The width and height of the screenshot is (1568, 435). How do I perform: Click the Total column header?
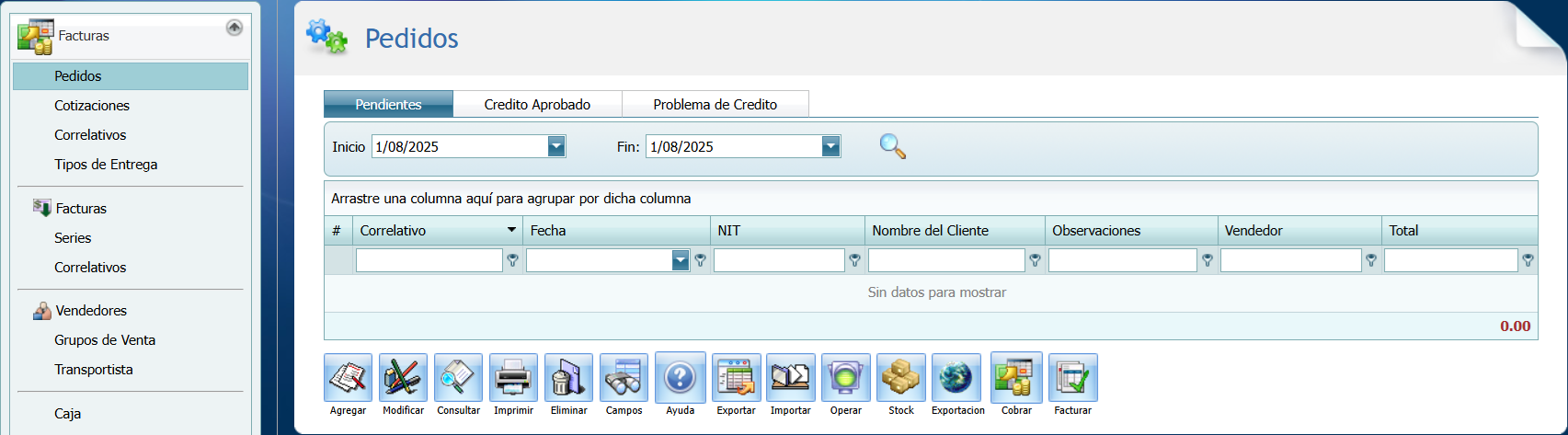pyautogui.click(x=1459, y=231)
